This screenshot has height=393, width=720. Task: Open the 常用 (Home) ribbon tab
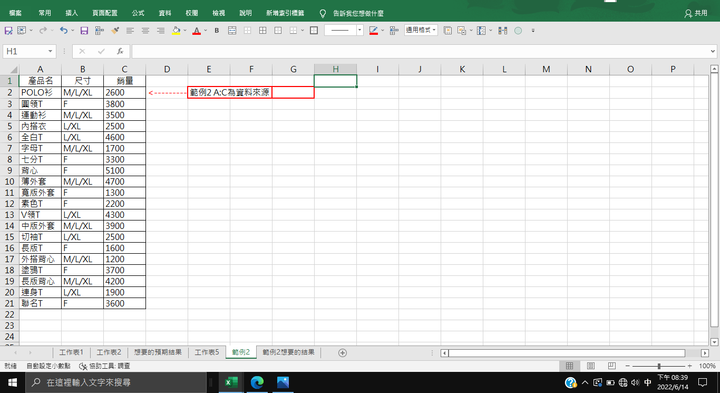[45, 13]
